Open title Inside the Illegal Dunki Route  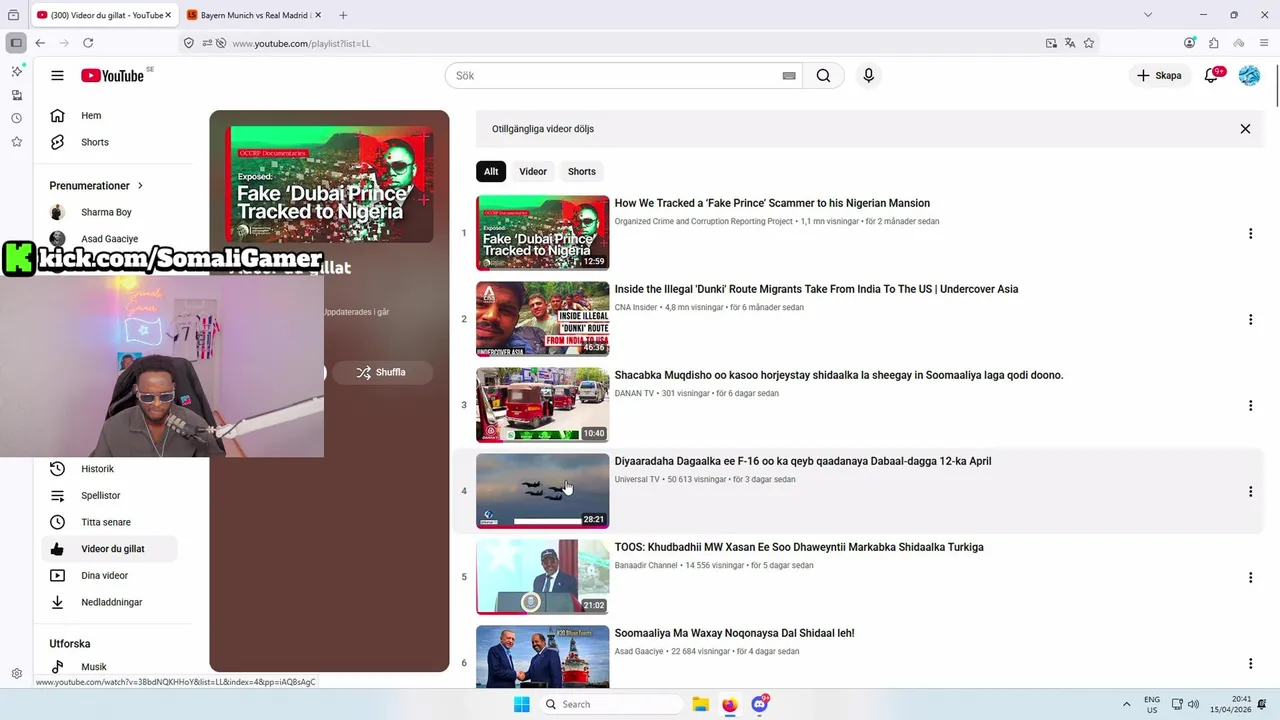816,289
